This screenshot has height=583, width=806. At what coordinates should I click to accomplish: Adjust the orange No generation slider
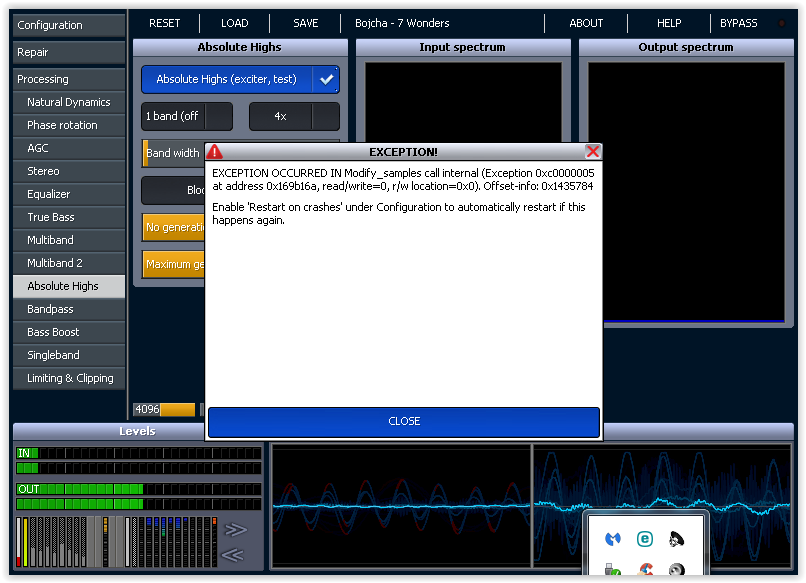(x=173, y=227)
